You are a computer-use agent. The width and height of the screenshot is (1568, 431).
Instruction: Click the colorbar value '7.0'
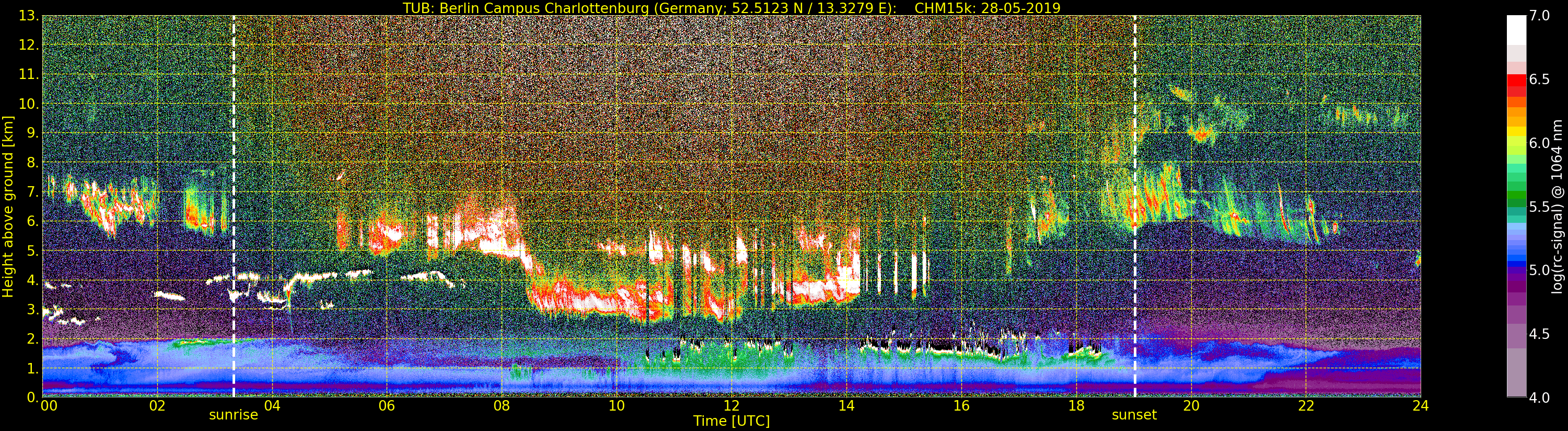tap(1539, 16)
